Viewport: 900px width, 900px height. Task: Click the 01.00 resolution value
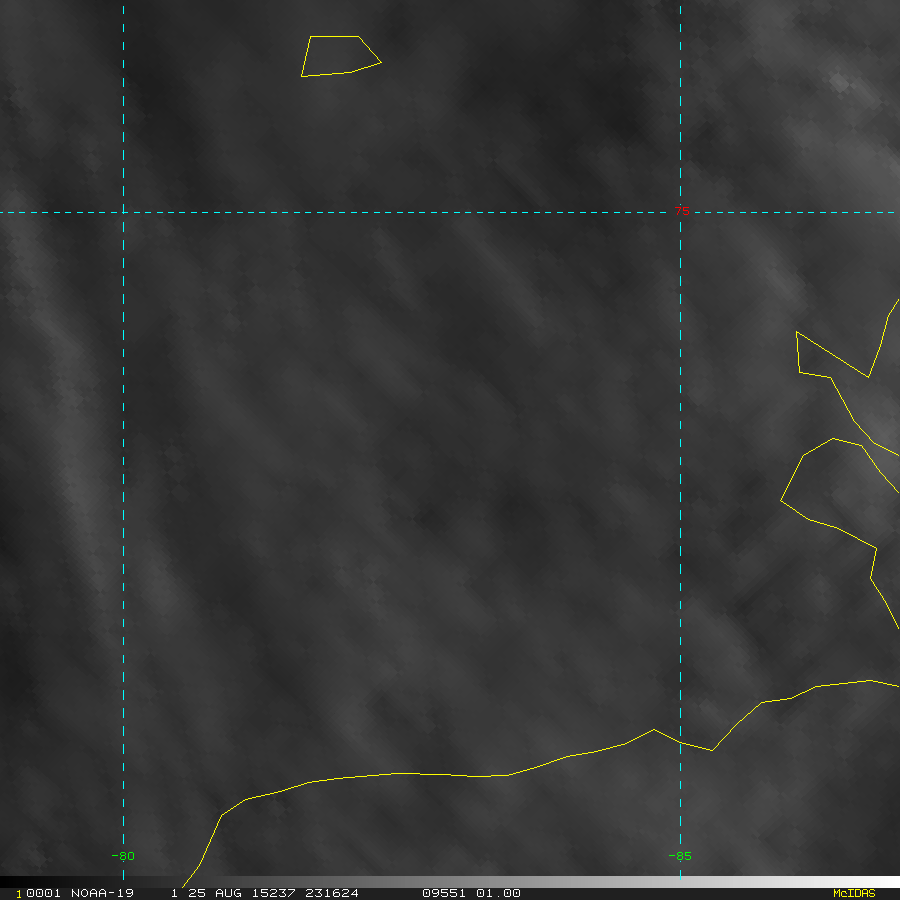(498, 893)
